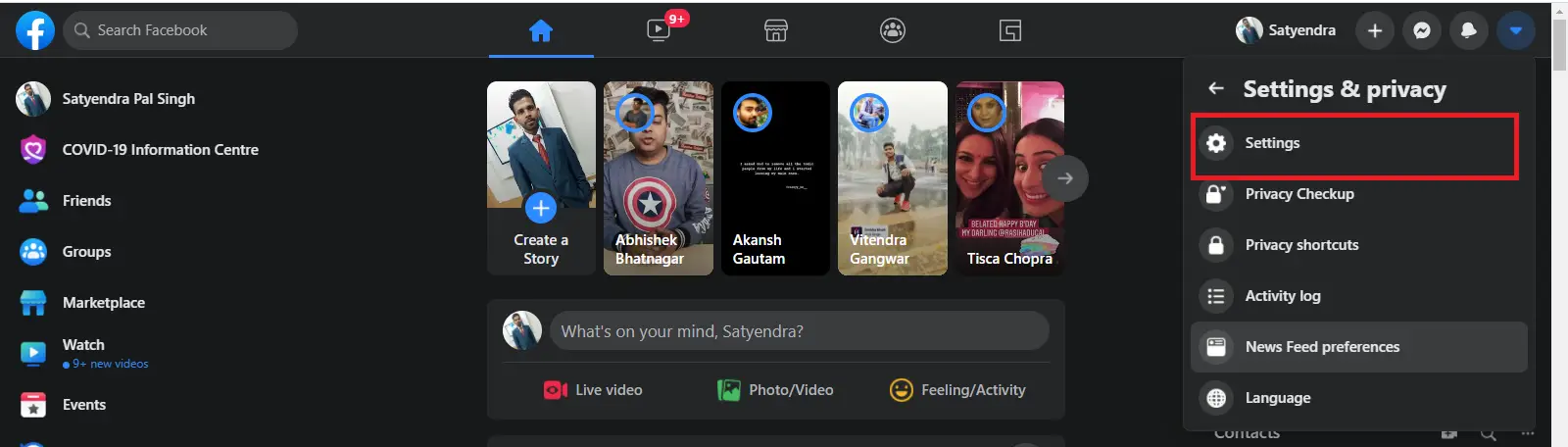Select News Feed preferences entry

pos(1358,347)
